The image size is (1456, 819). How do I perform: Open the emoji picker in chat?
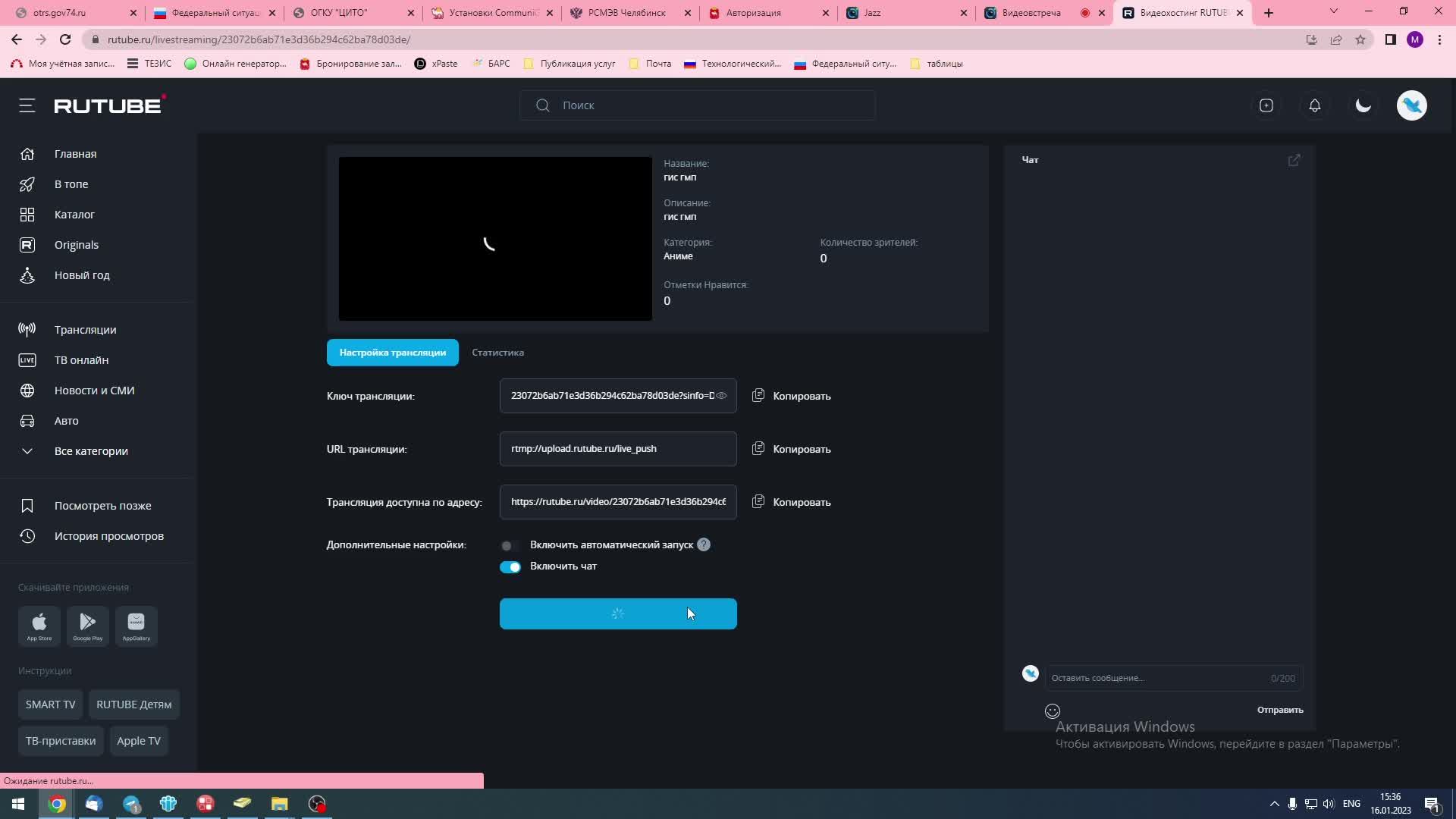[x=1053, y=711]
